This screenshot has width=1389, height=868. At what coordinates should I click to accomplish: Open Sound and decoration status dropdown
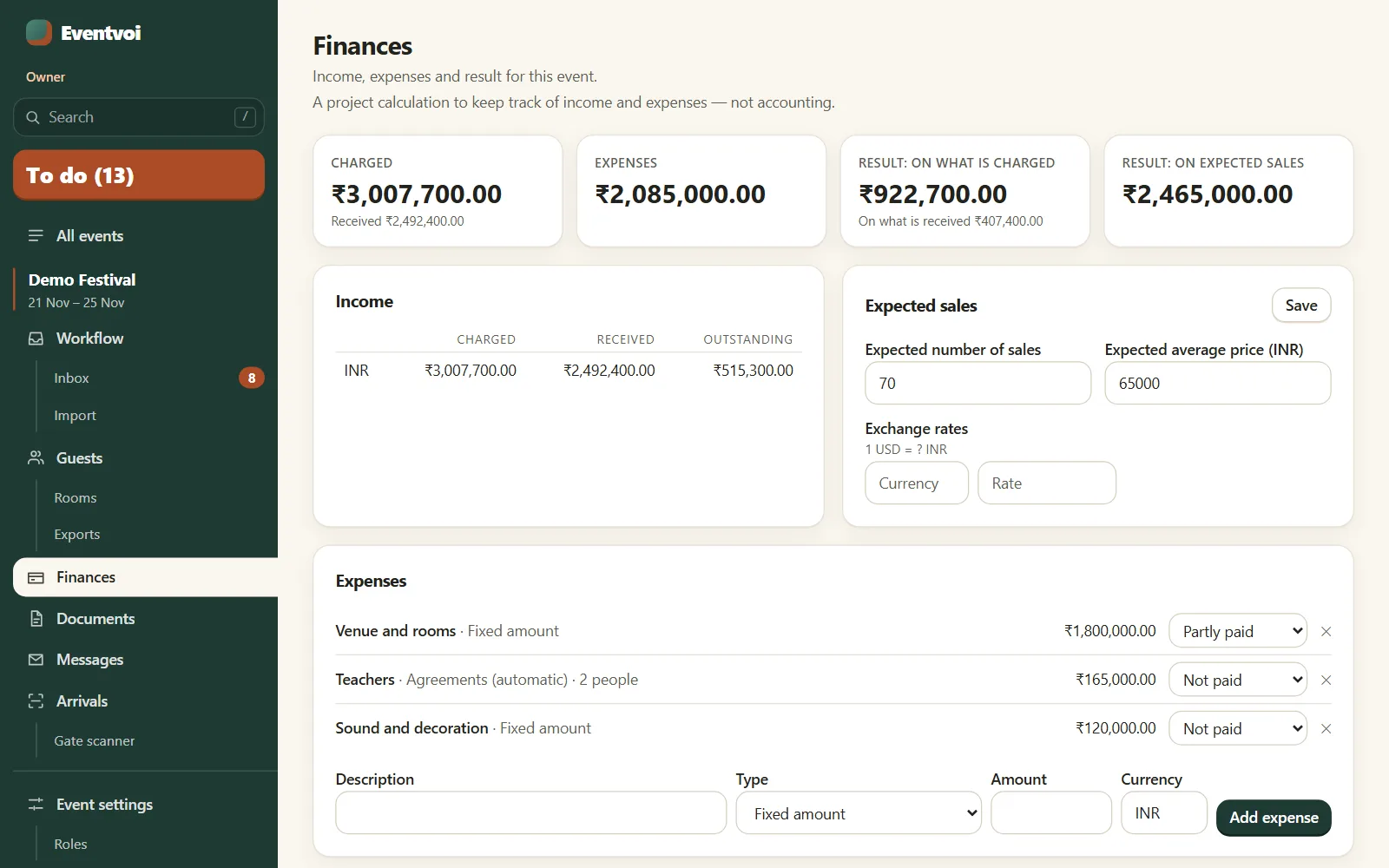pos(1238,728)
